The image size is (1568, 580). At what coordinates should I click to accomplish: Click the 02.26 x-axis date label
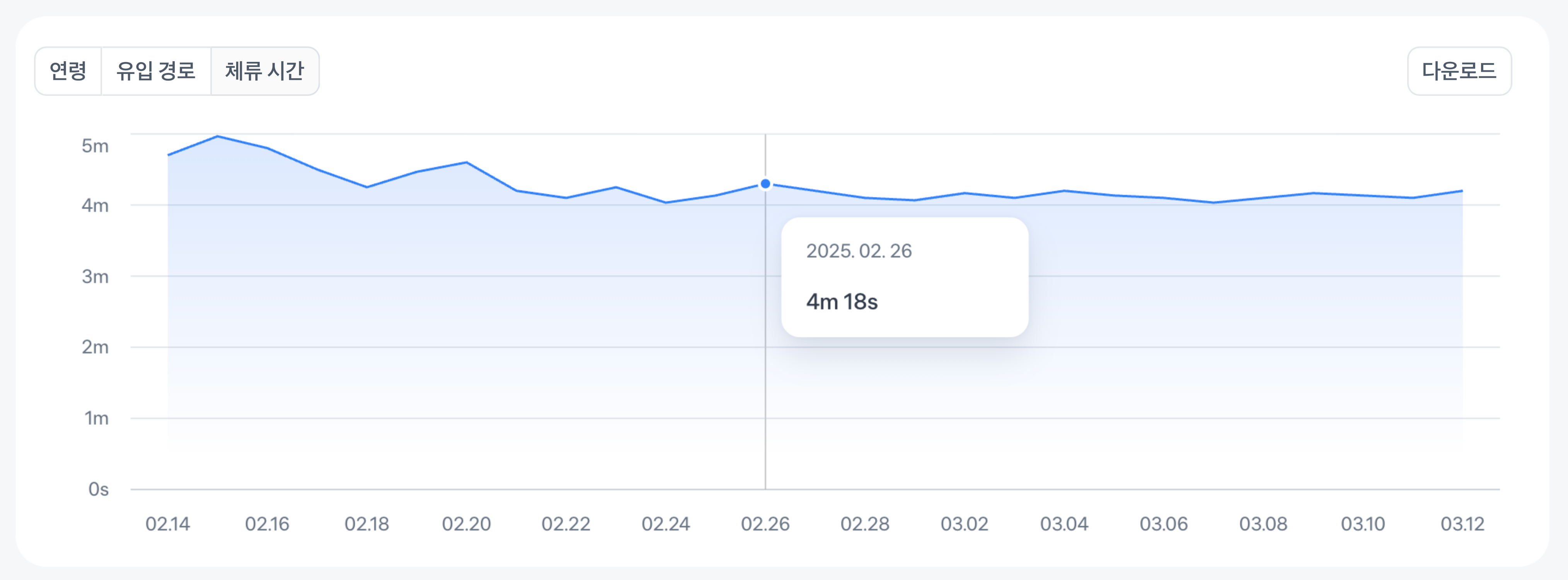point(765,524)
